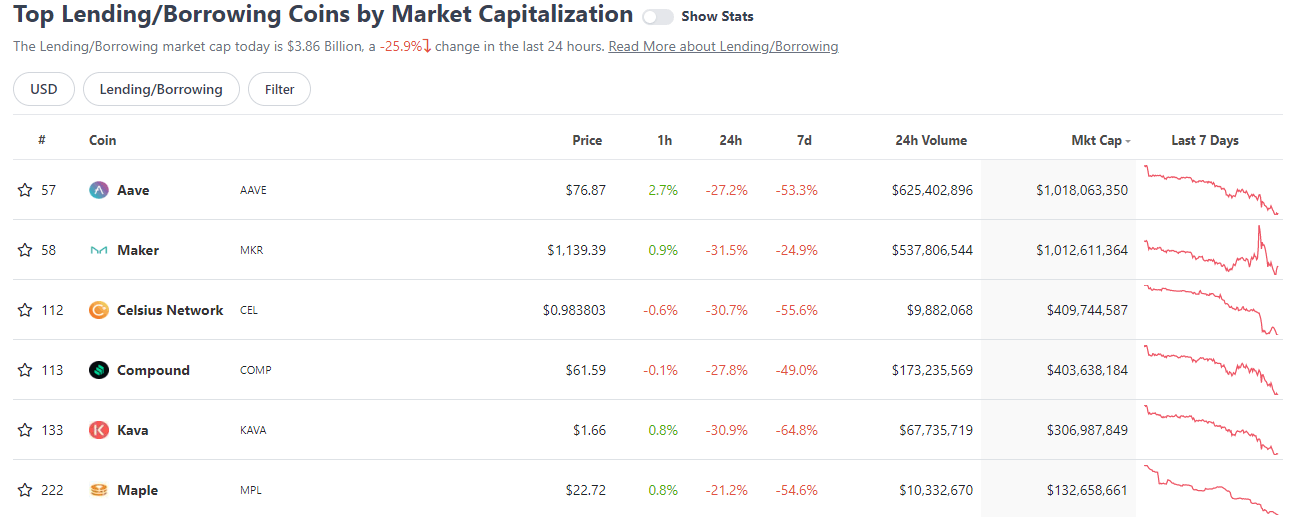Open Read More about Lending/Borrowing link
This screenshot has height=517, width=1304.
point(723,46)
